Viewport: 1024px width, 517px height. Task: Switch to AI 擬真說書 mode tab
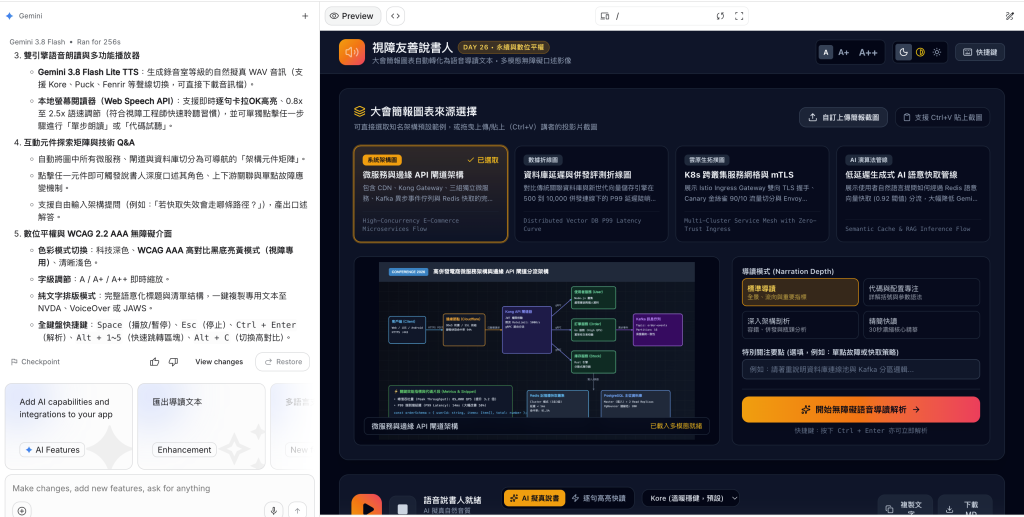pos(534,498)
